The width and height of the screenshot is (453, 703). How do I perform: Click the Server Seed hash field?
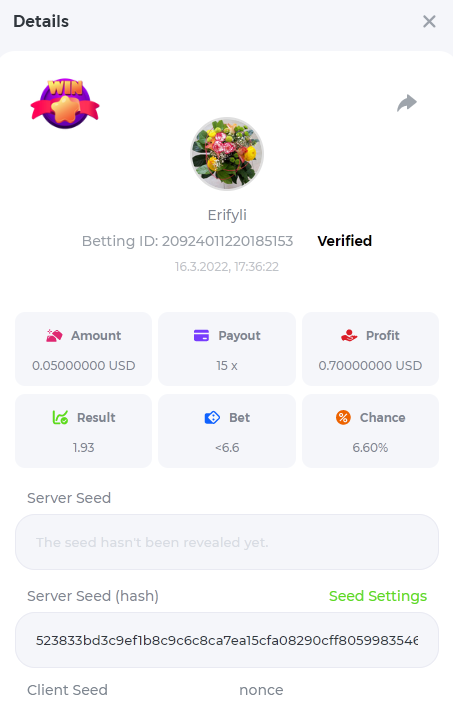coord(227,640)
